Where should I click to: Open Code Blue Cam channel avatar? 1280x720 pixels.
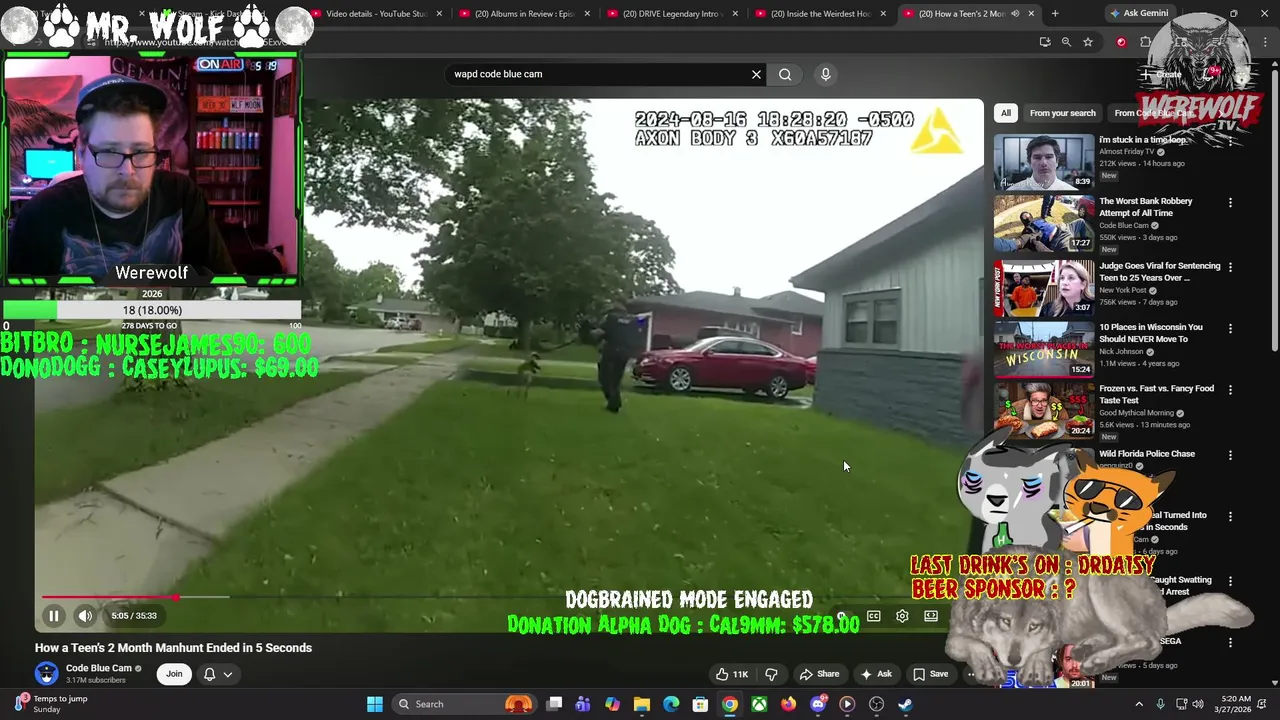pos(47,674)
